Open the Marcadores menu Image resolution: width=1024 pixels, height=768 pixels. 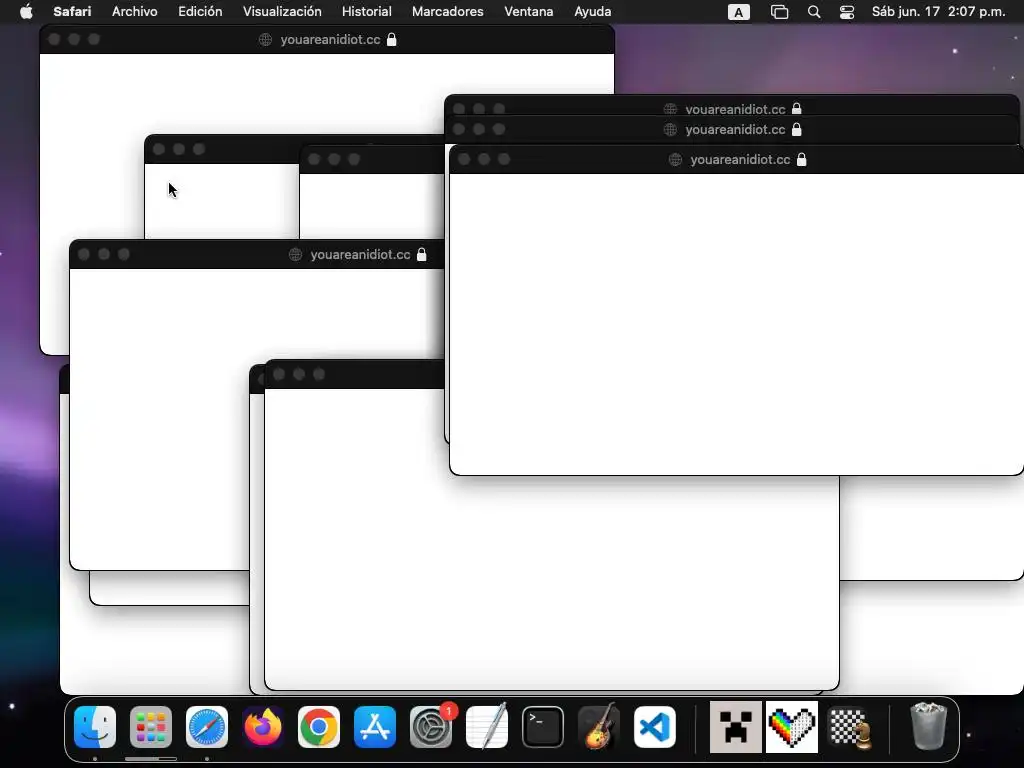click(447, 12)
